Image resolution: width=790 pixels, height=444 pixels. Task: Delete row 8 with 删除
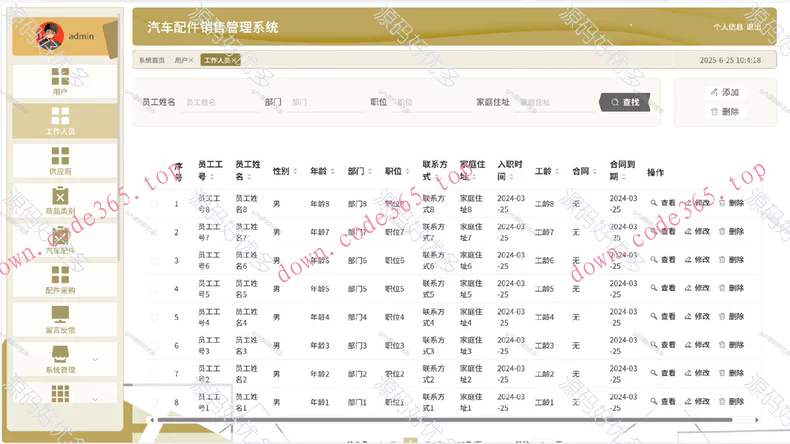731,402
